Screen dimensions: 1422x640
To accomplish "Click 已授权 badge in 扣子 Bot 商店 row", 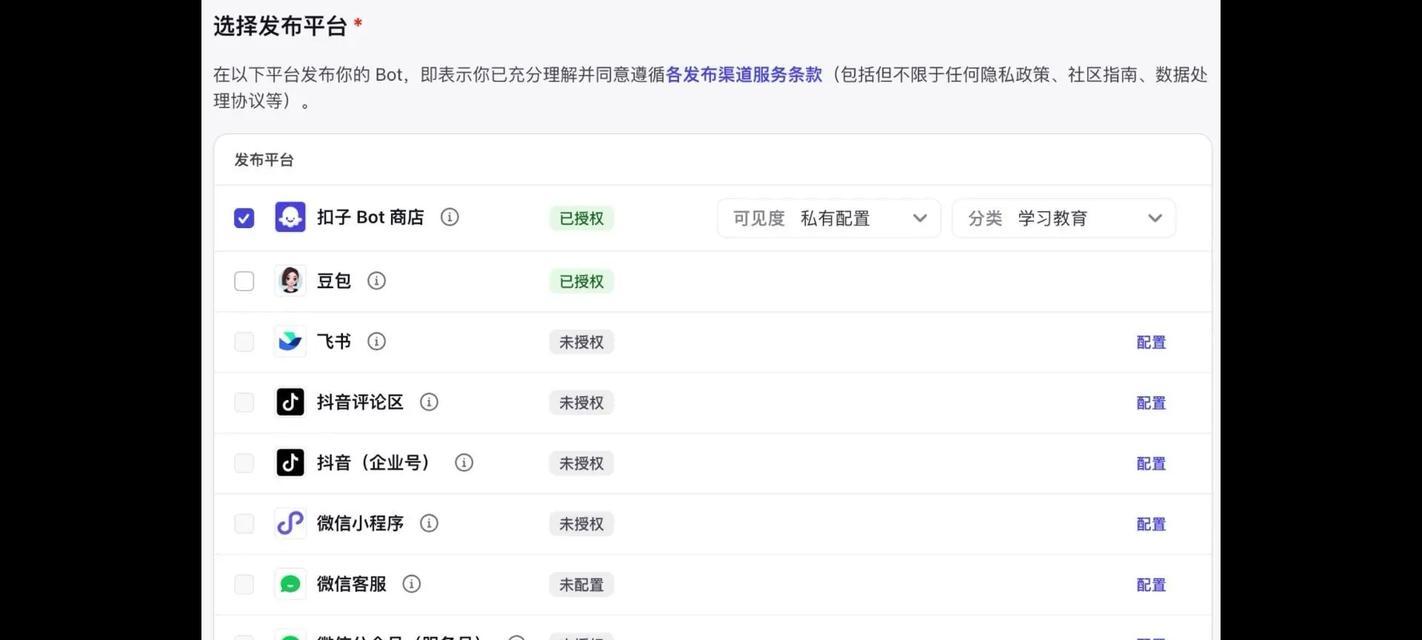I will (x=581, y=218).
